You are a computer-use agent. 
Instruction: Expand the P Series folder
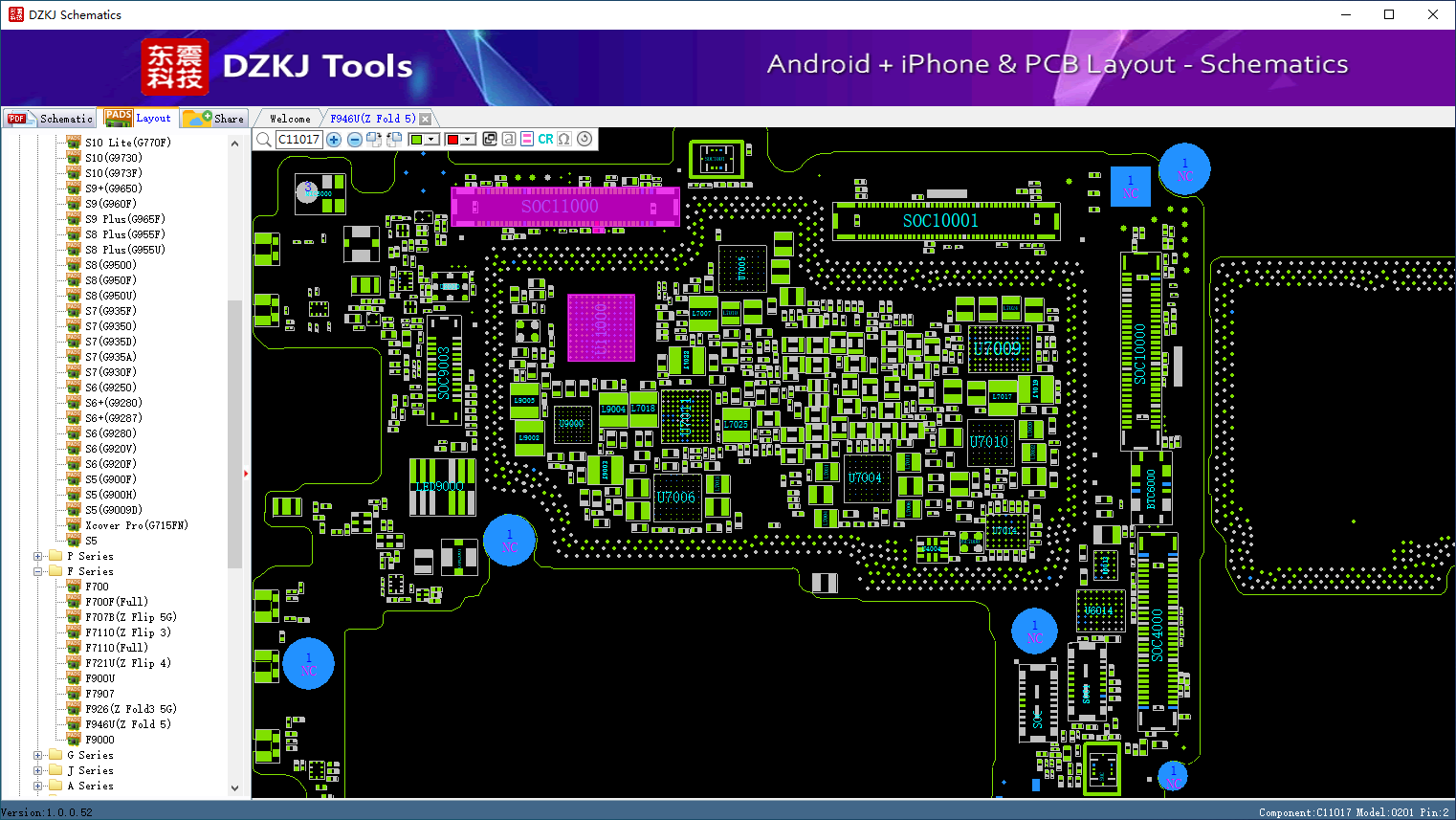38,556
